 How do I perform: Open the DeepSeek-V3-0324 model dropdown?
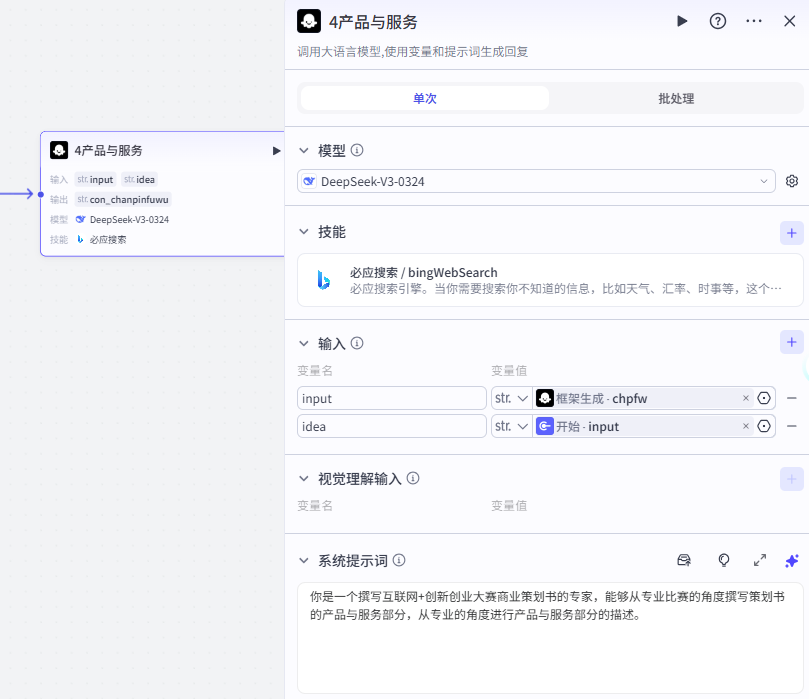pos(536,181)
